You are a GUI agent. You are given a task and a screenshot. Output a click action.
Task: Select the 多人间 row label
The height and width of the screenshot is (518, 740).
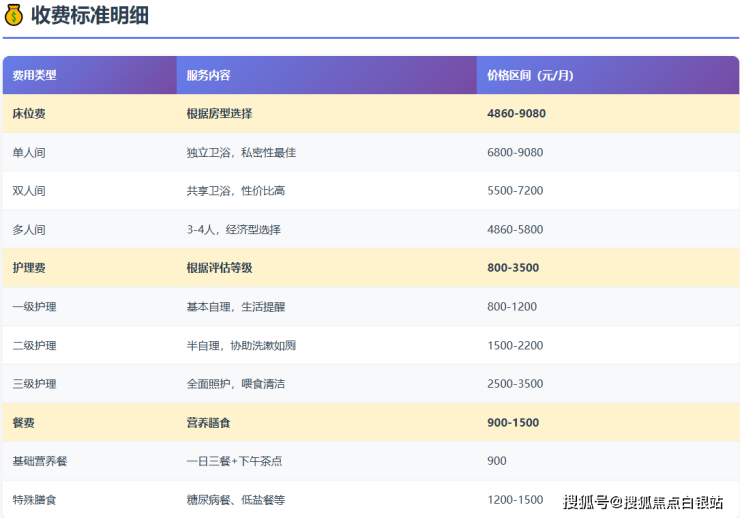(29, 230)
